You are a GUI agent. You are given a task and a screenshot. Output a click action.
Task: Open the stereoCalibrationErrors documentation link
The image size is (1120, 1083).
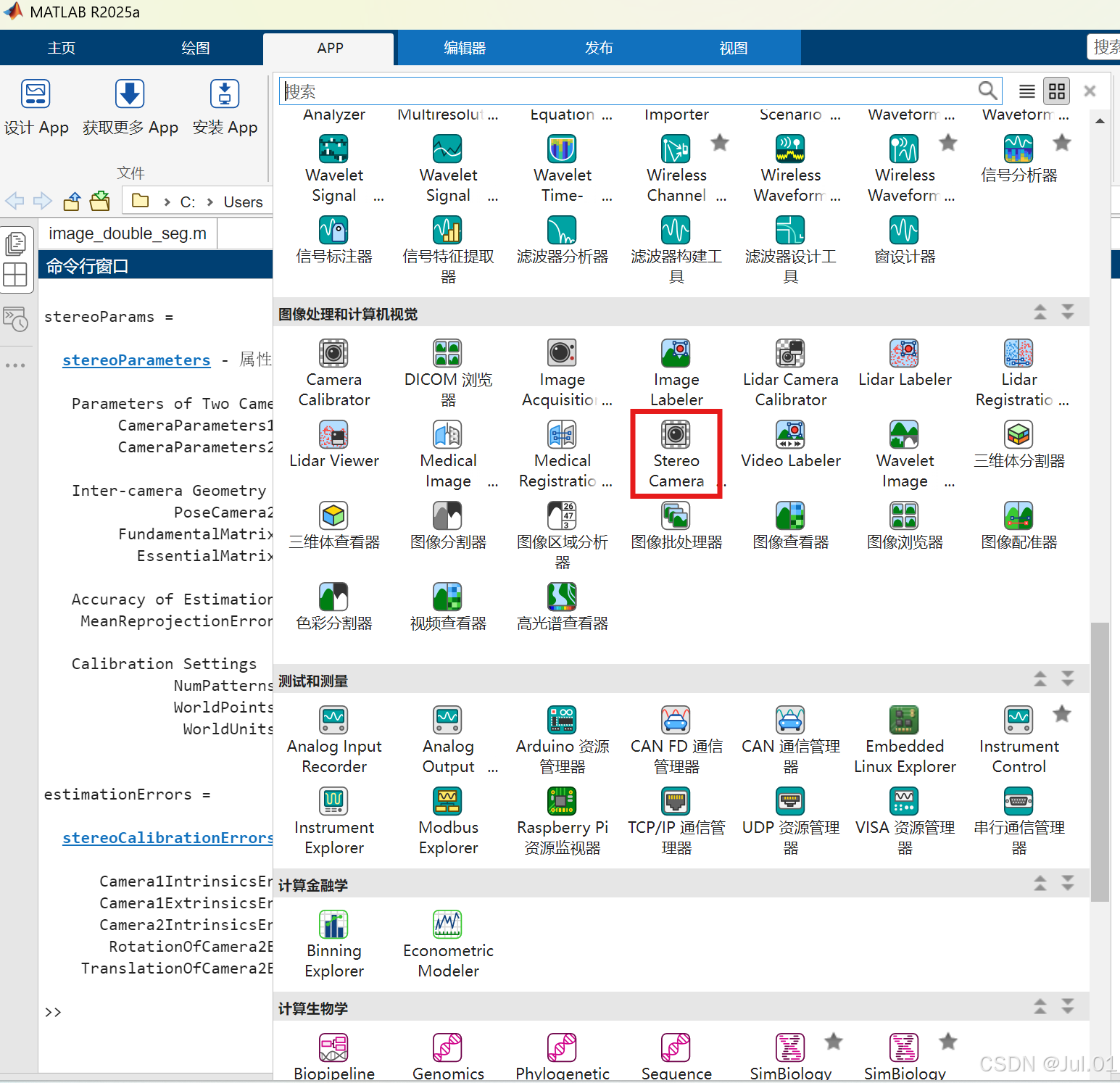tap(168, 838)
